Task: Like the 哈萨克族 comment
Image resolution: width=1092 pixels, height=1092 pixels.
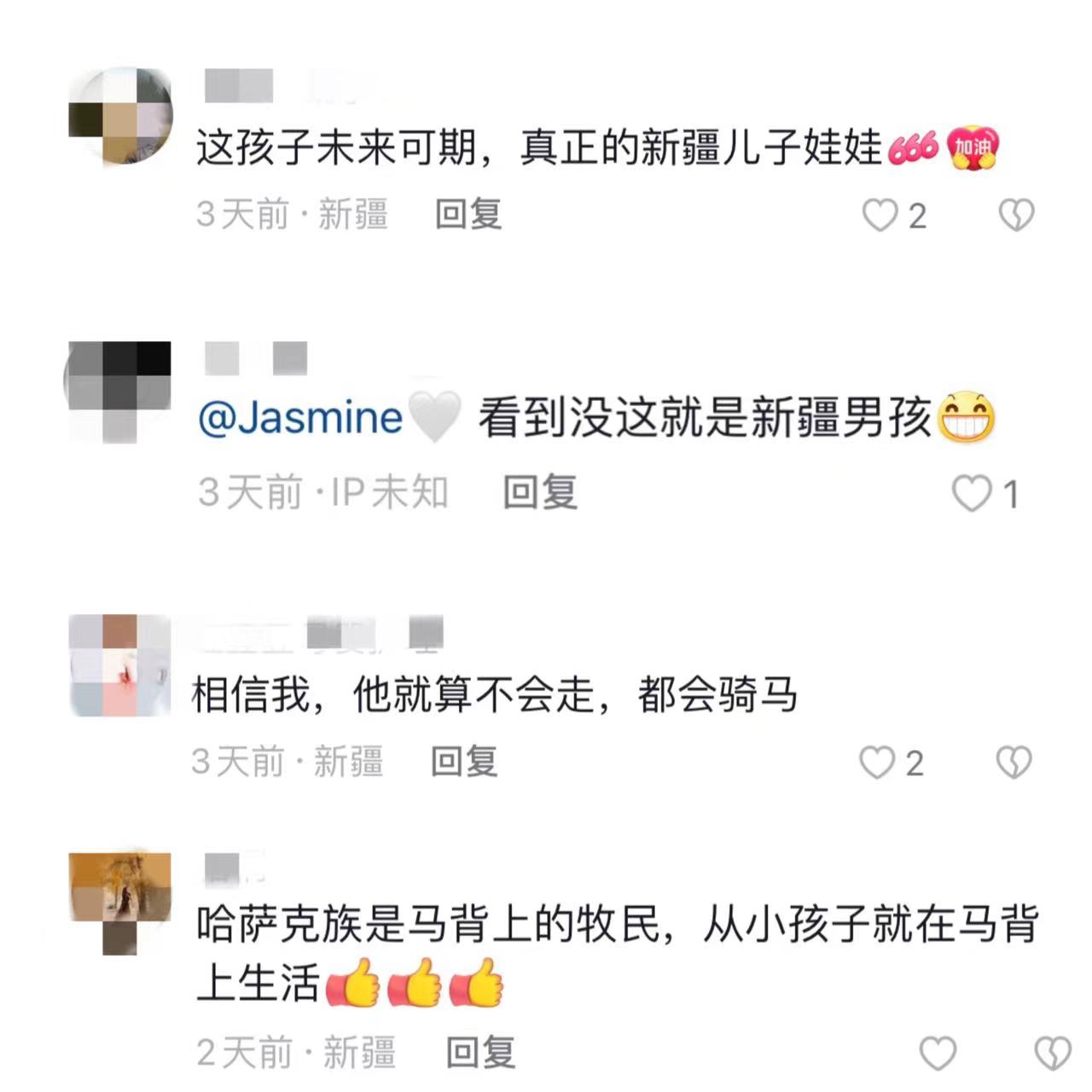Action: (938, 1054)
